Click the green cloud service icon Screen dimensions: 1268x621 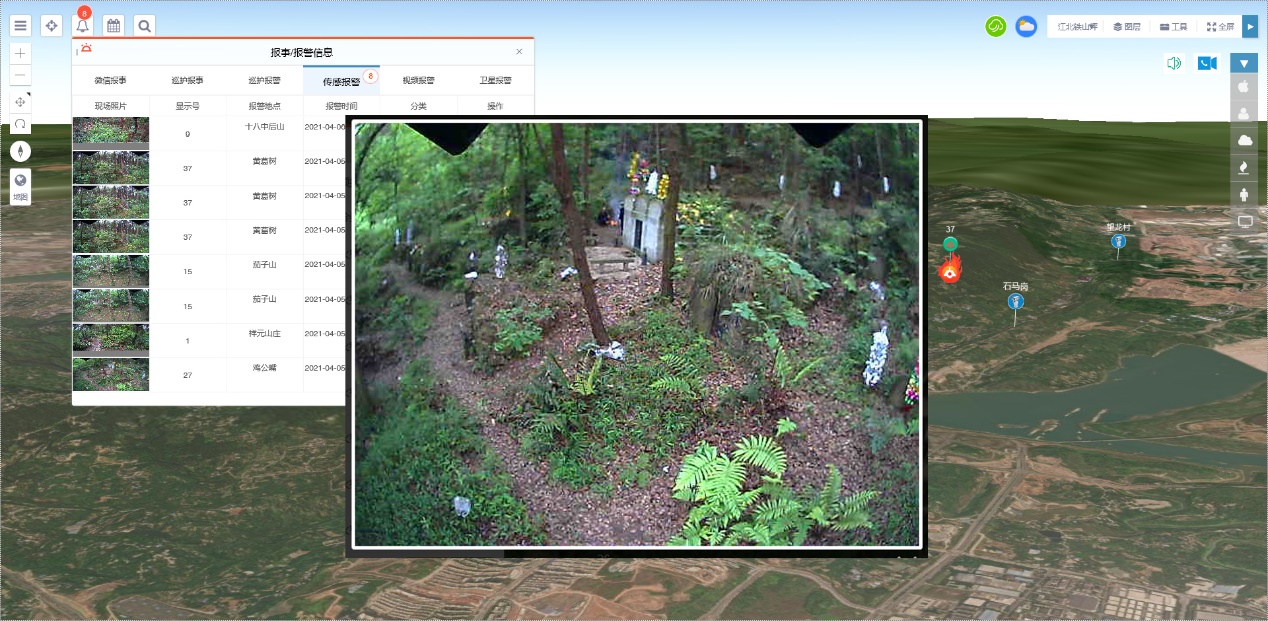click(x=995, y=27)
